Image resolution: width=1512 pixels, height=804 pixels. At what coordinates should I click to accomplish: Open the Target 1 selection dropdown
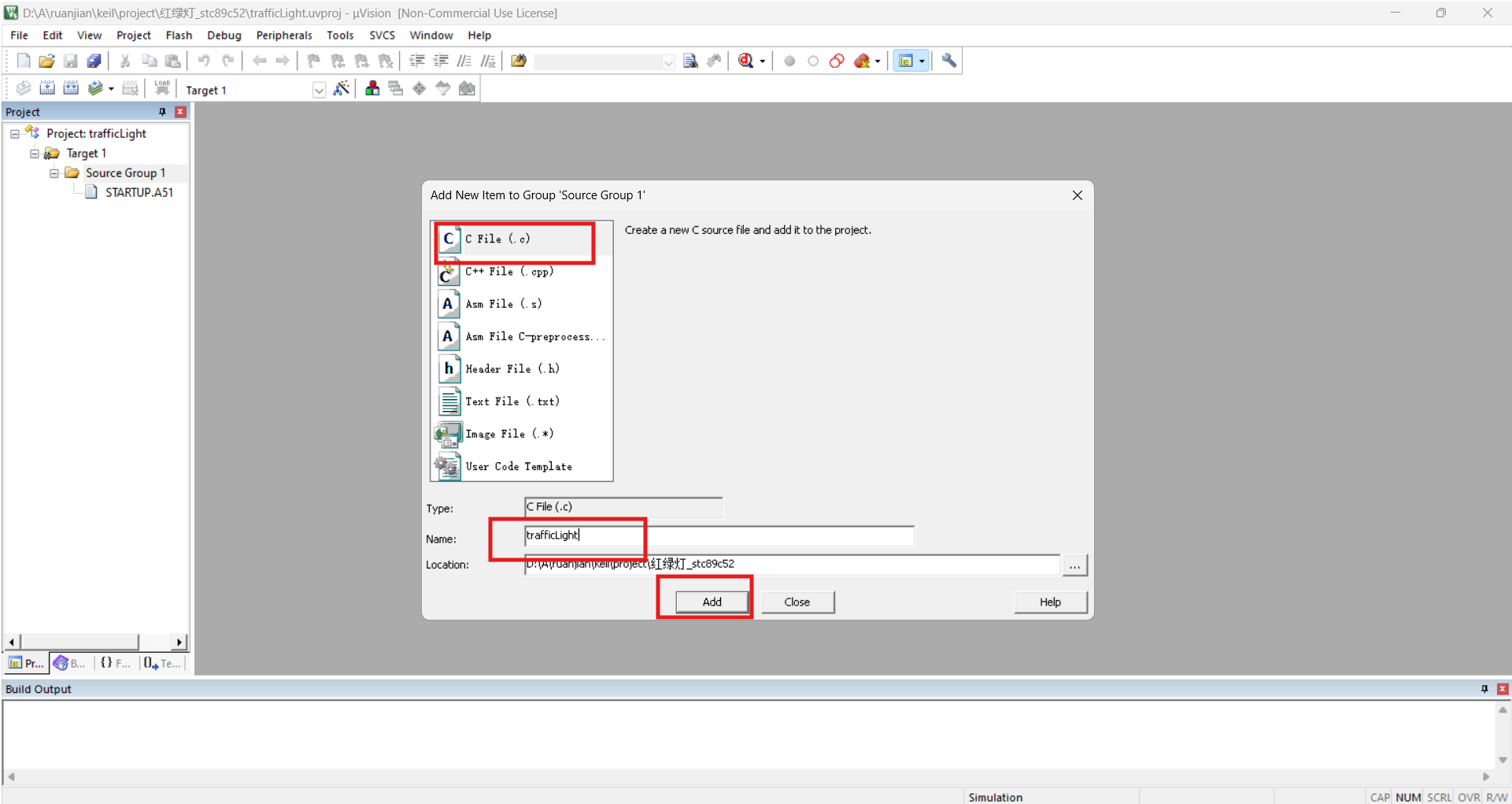[319, 90]
